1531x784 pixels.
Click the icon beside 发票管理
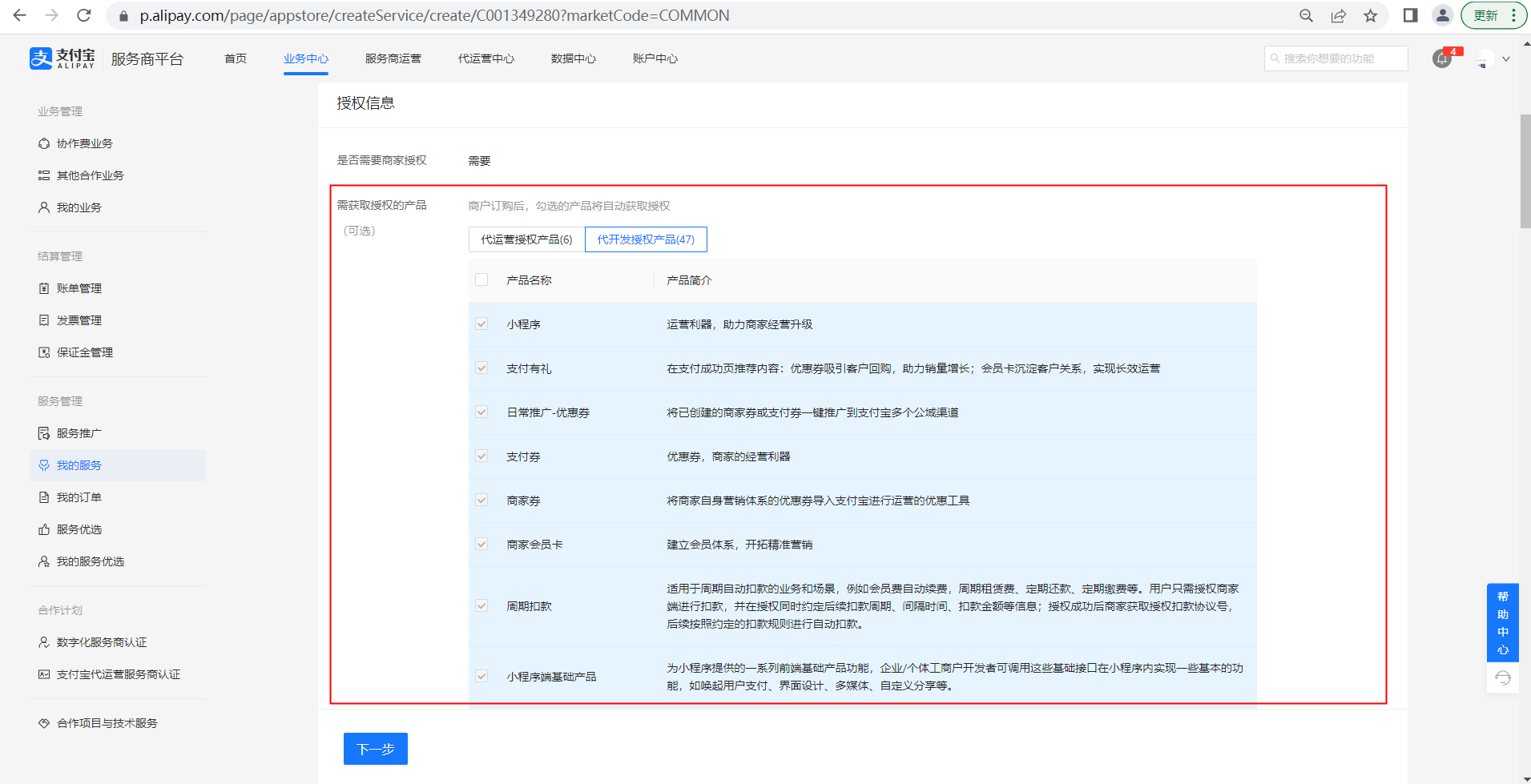click(44, 320)
